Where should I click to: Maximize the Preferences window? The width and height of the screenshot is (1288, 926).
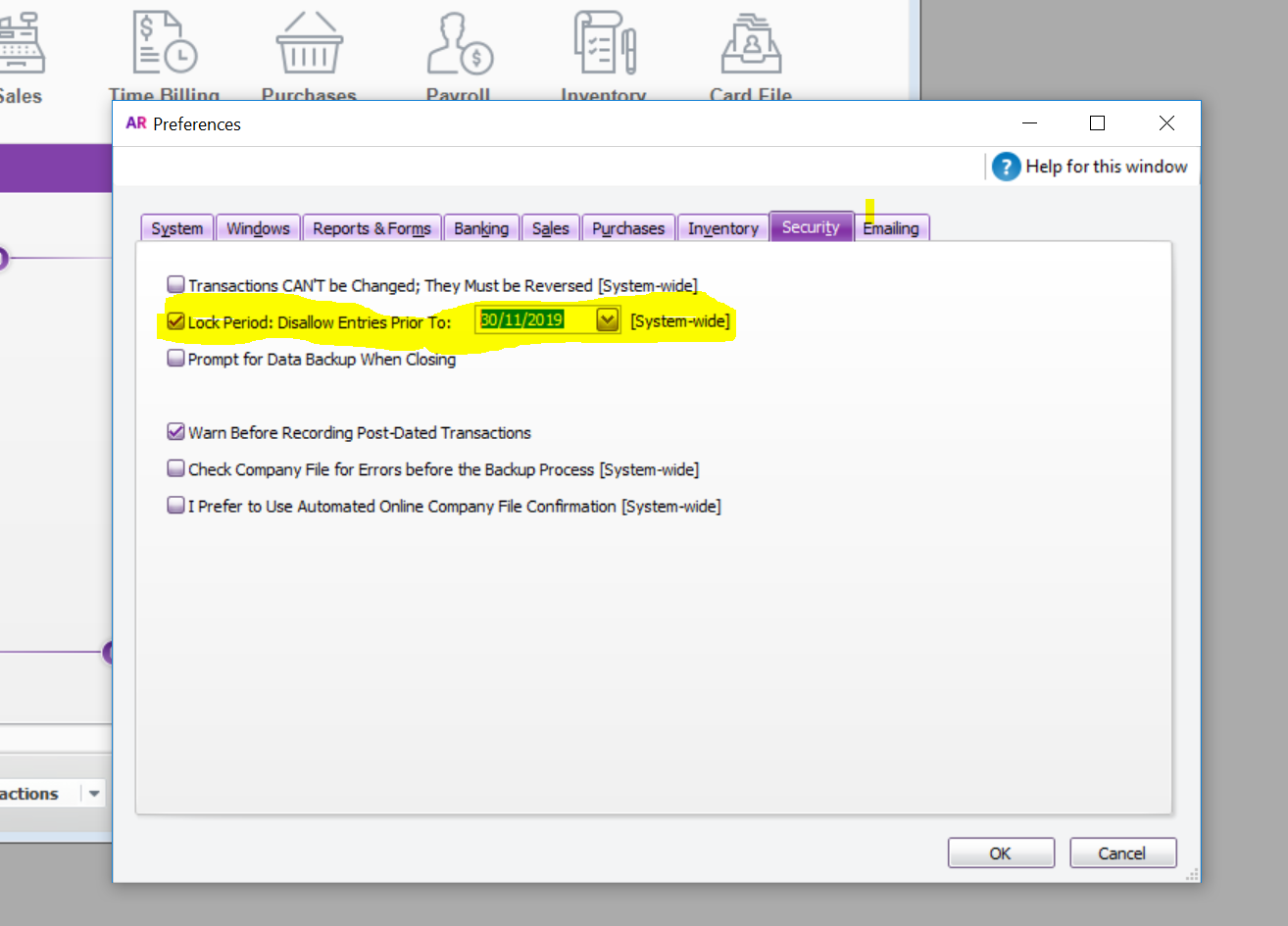coord(1098,123)
